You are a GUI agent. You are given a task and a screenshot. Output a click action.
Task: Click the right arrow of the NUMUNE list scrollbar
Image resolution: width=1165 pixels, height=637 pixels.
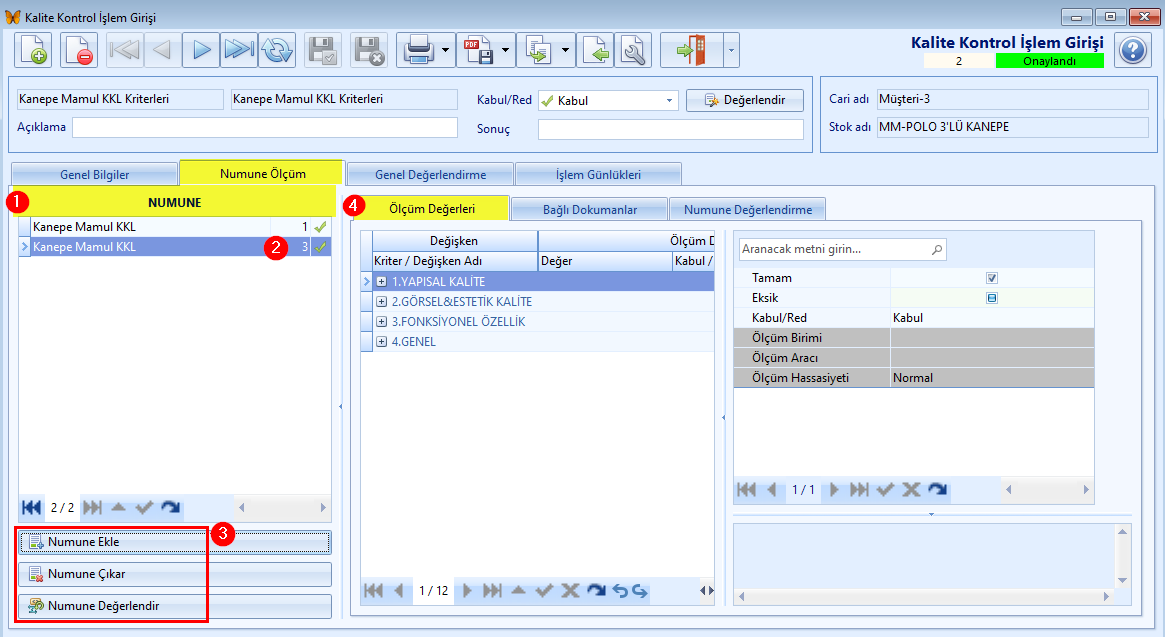(323, 508)
